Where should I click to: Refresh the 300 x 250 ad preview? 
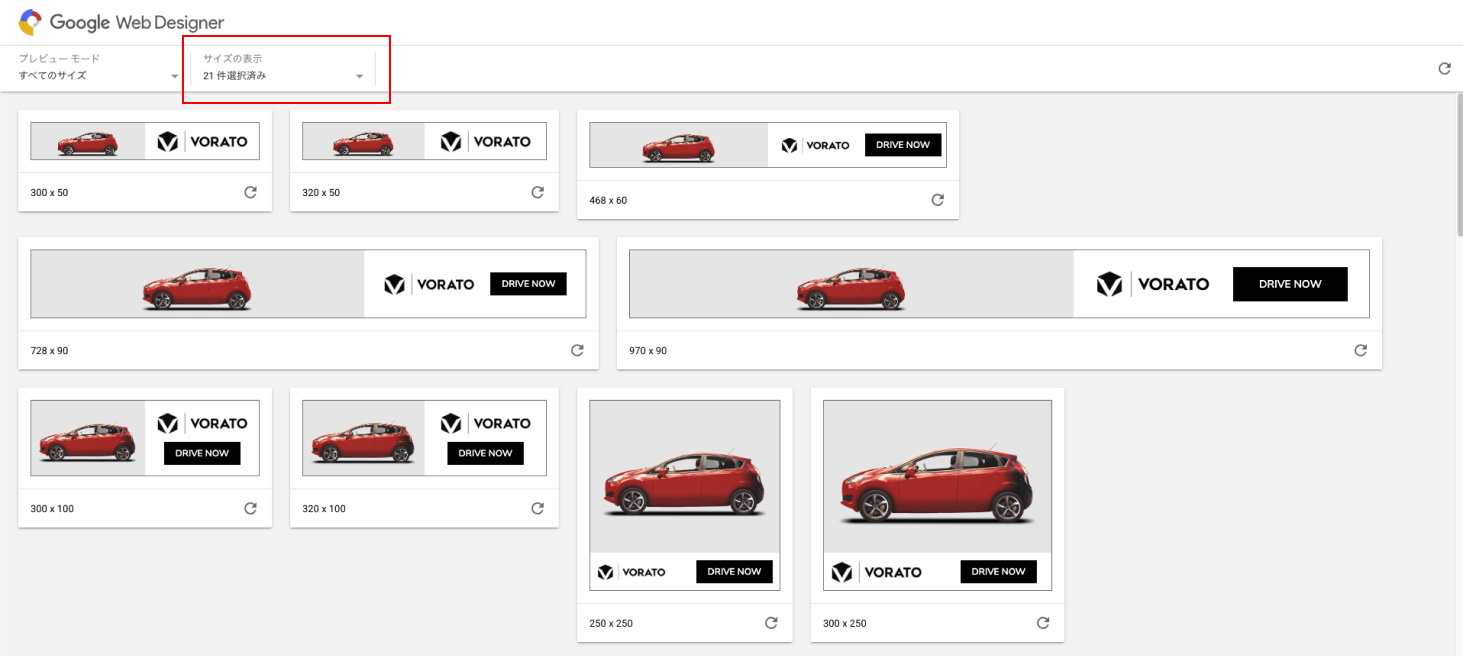click(1043, 623)
